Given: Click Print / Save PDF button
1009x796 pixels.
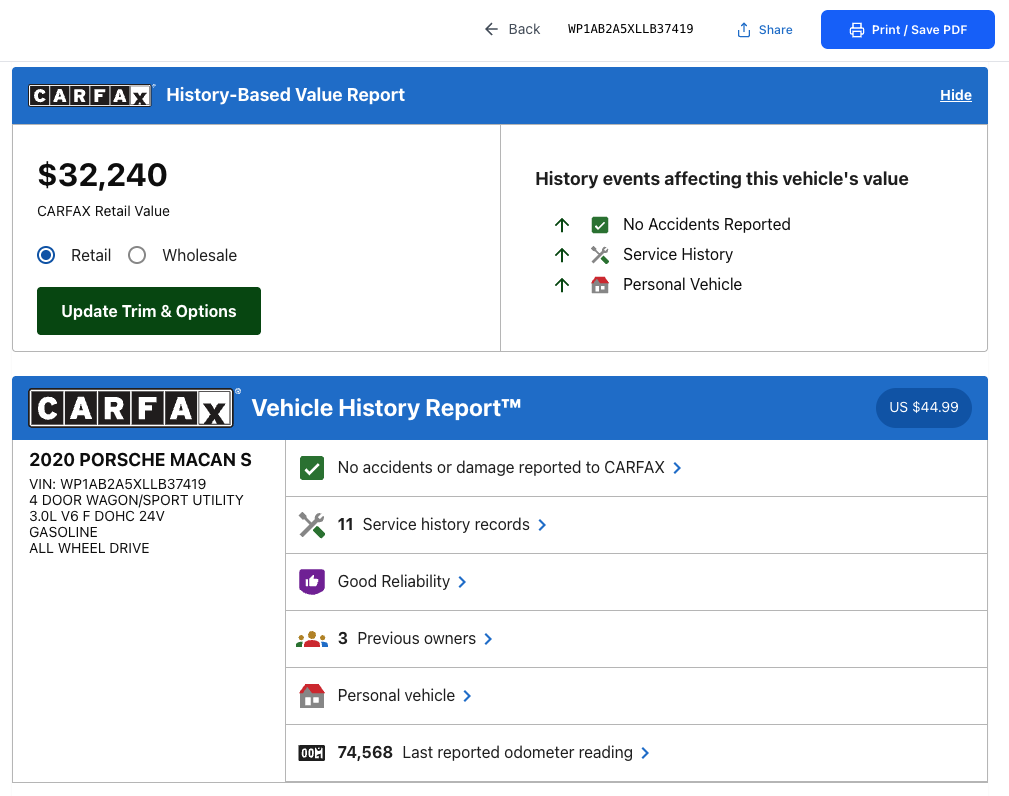Looking at the screenshot, I should (x=908, y=30).
